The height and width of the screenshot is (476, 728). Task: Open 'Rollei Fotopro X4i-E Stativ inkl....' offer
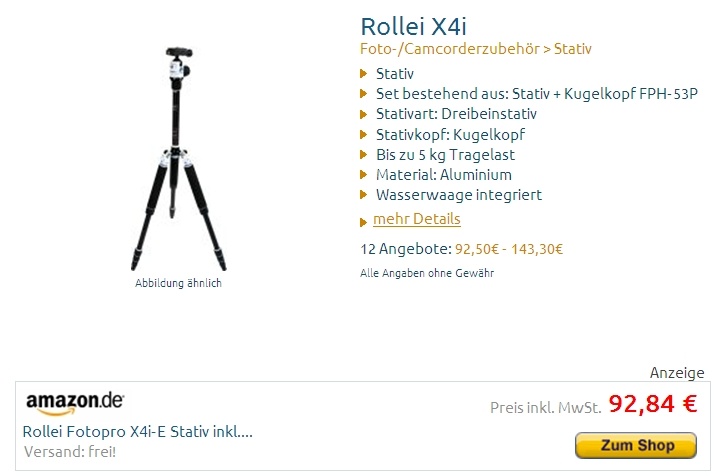[x=137, y=432]
